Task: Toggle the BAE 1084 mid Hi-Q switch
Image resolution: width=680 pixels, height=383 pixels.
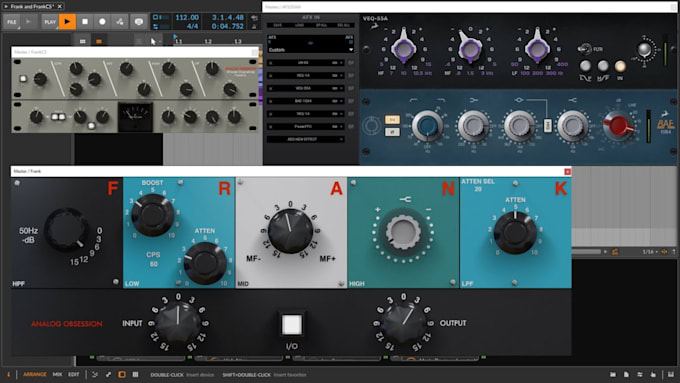Action: [548, 126]
